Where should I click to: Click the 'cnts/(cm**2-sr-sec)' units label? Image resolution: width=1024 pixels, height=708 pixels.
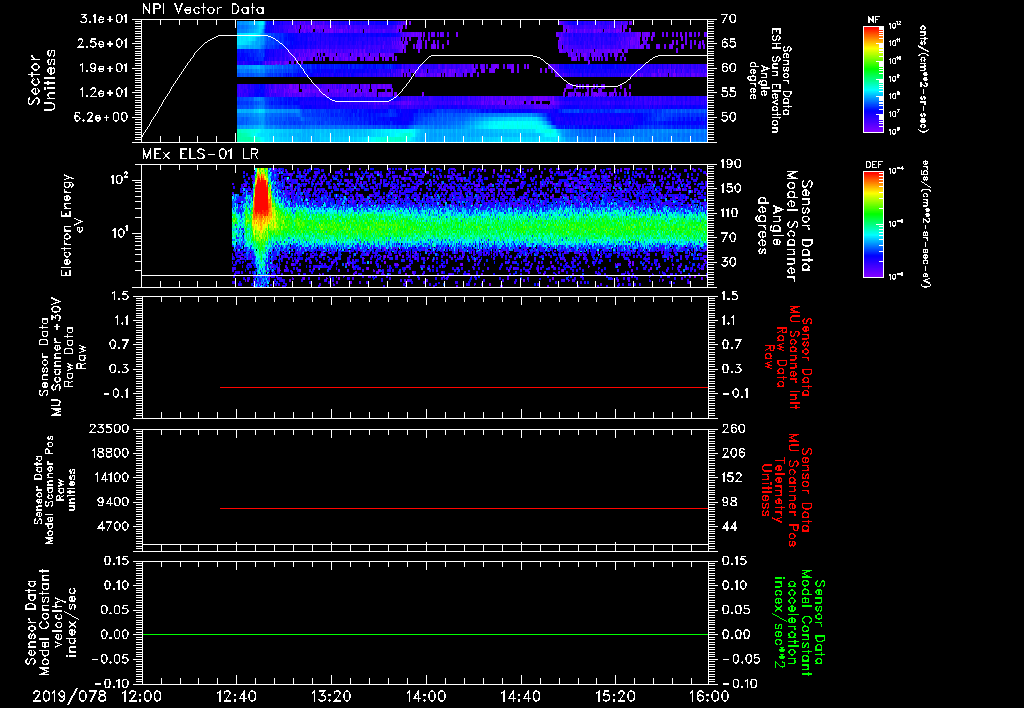click(923, 78)
